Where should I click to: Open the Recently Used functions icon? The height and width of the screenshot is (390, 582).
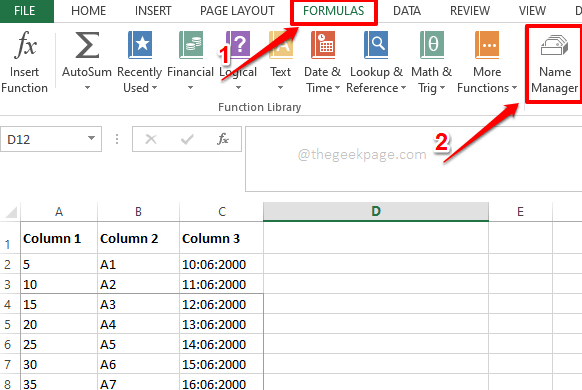coord(140,45)
